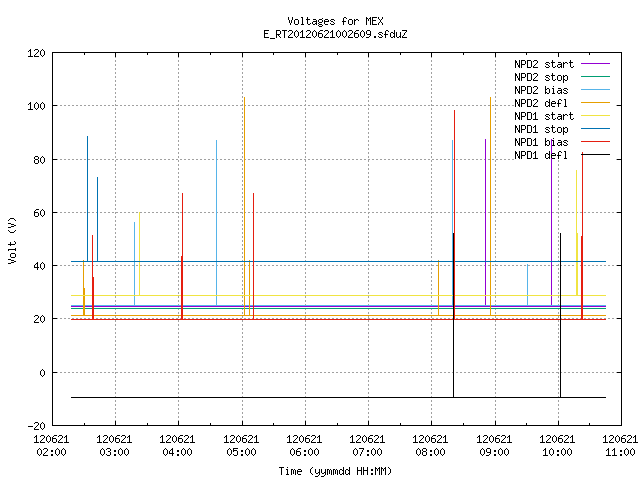Click the 'NPD1 stop' legend label
This screenshot has width=640, height=480.
click(x=541, y=129)
